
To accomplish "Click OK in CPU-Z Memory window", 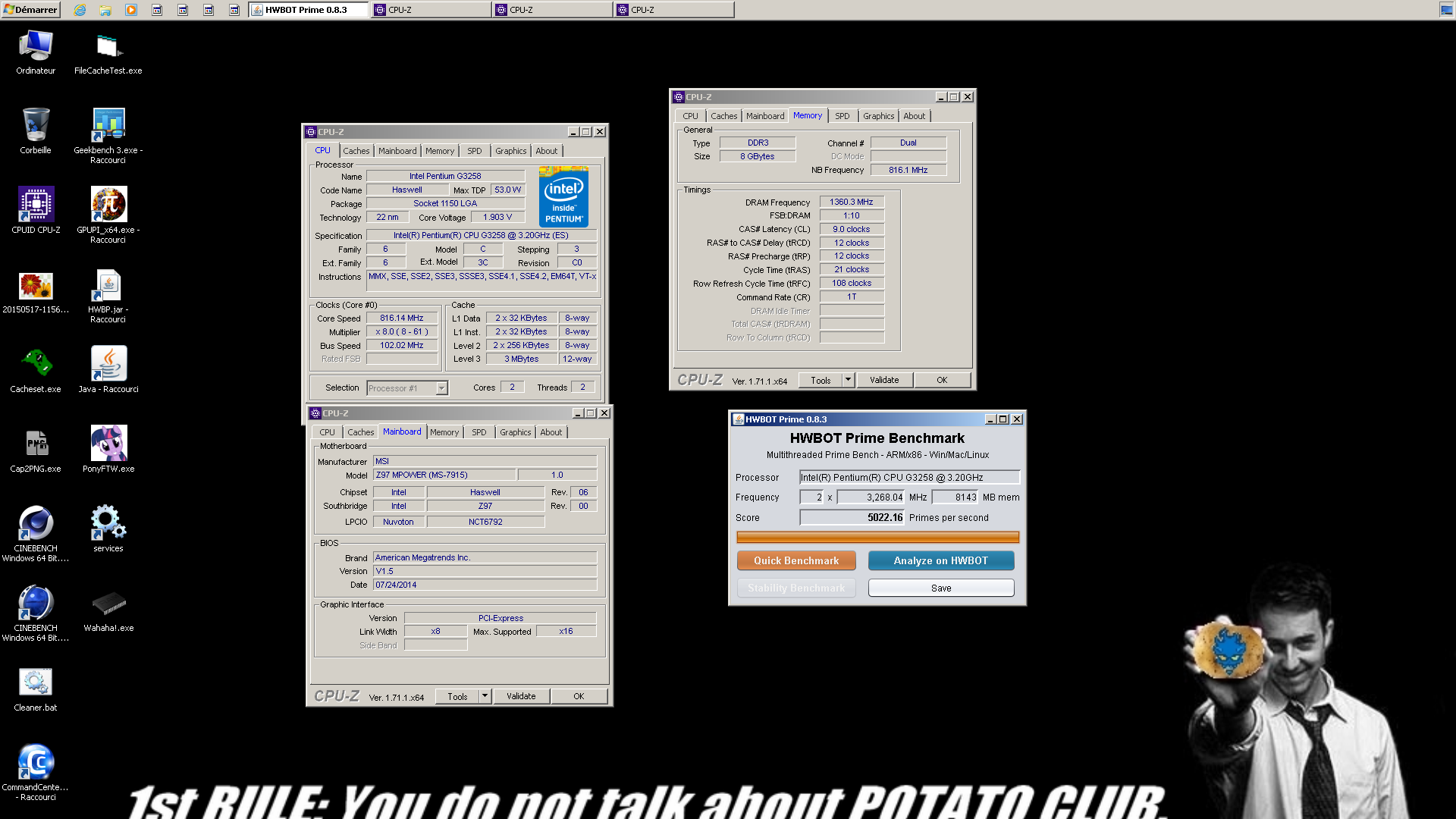I will coord(942,380).
